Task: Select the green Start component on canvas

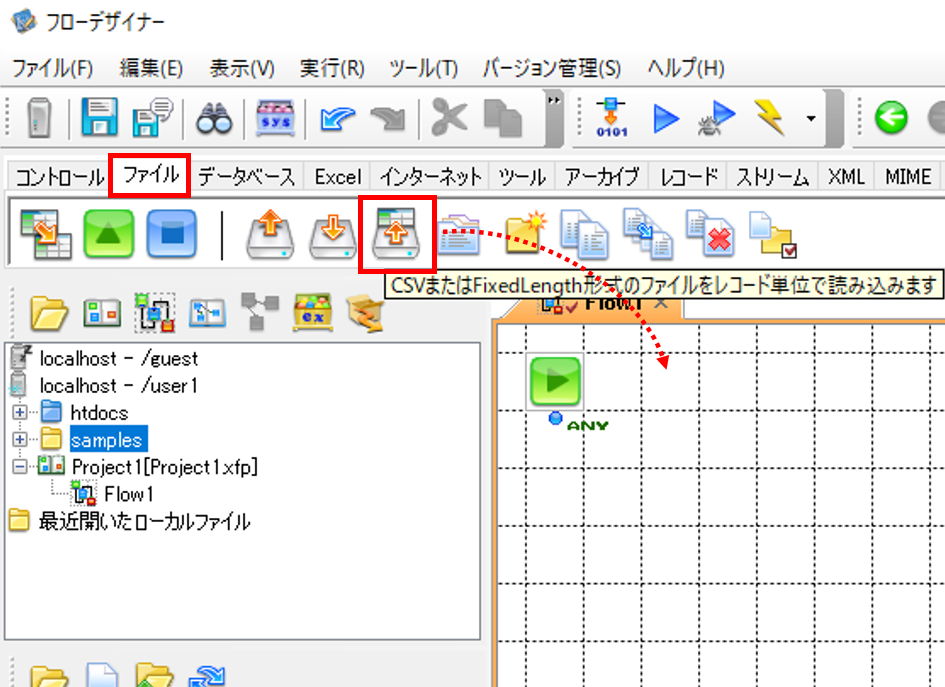Action: (x=555, y=381)
